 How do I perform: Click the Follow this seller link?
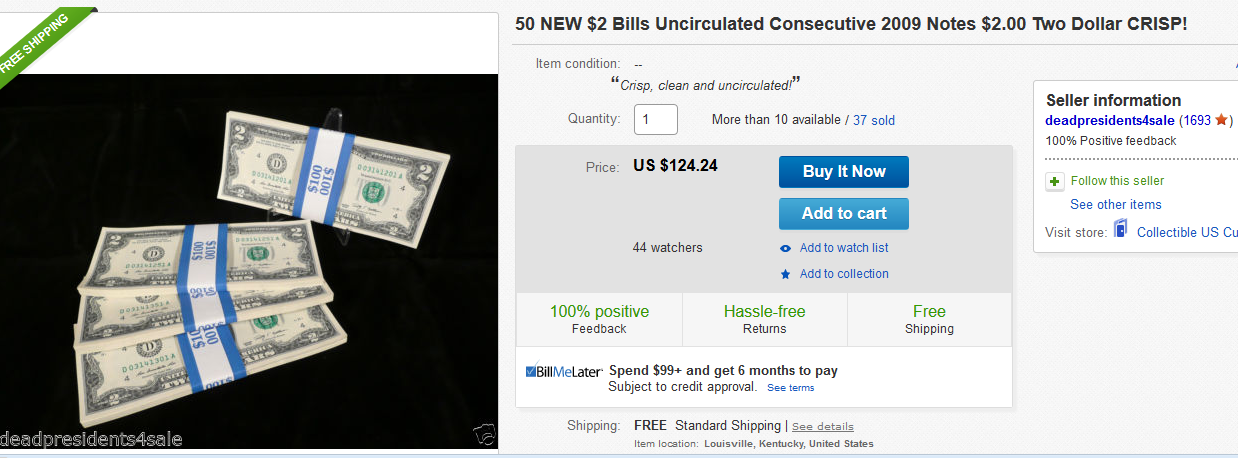(x=1117, y=181)
